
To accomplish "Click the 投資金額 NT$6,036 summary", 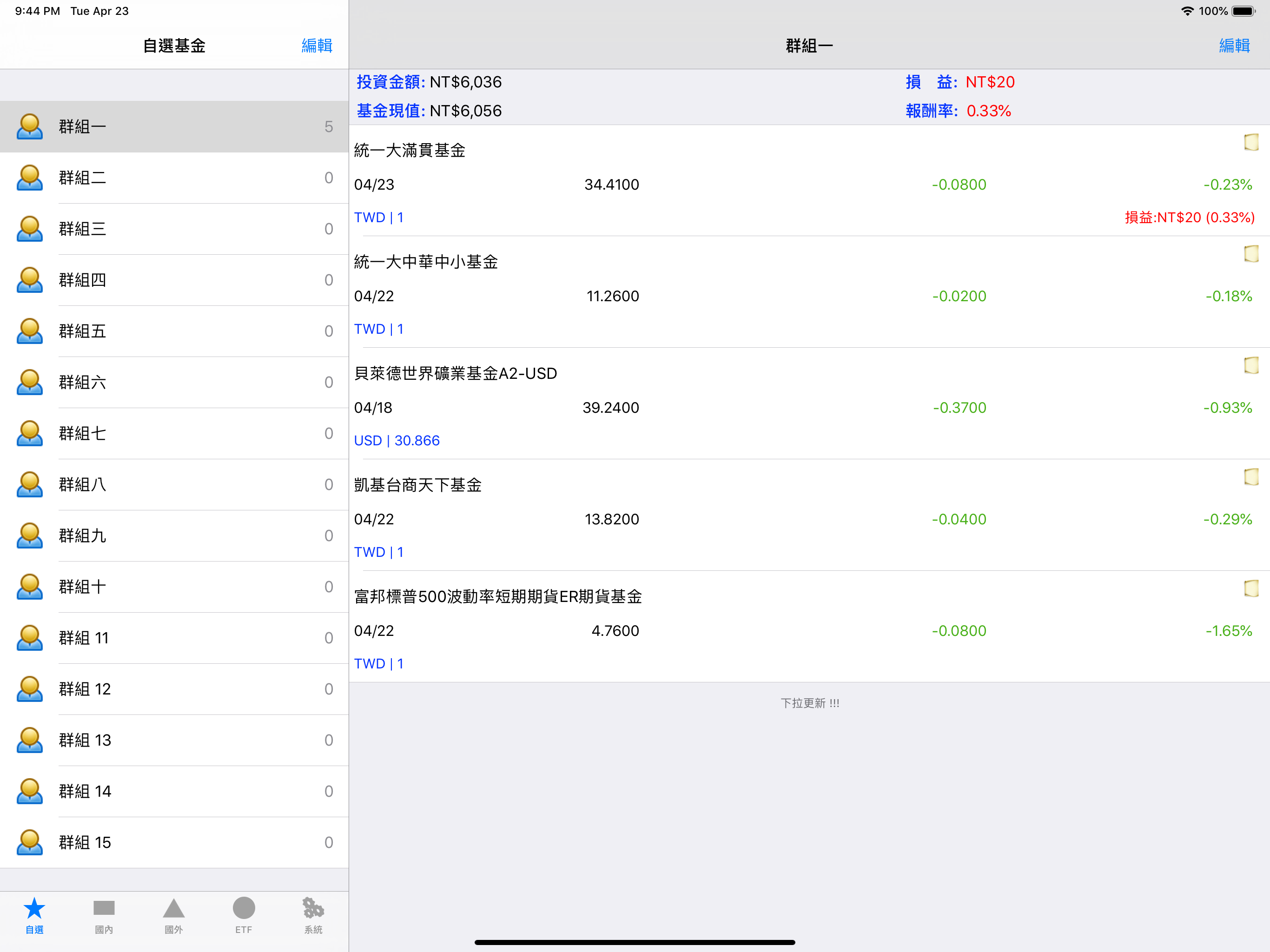I will point(429,81).
